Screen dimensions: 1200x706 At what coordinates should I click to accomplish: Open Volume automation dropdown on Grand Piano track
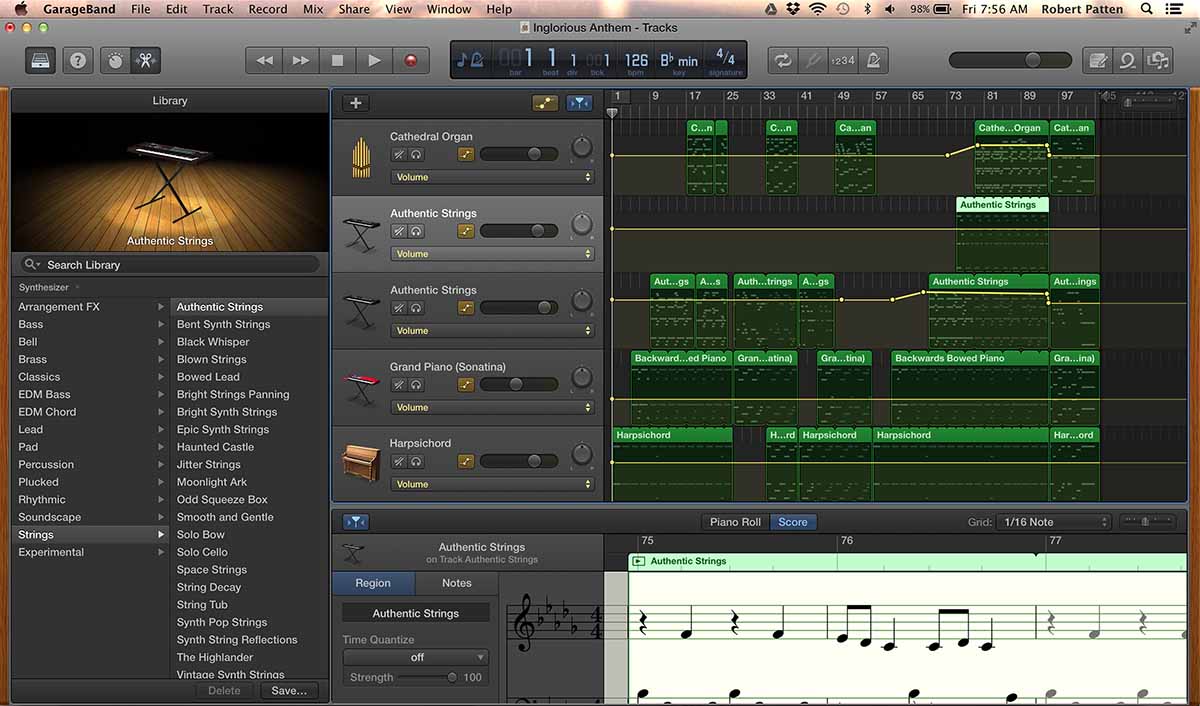492,407
